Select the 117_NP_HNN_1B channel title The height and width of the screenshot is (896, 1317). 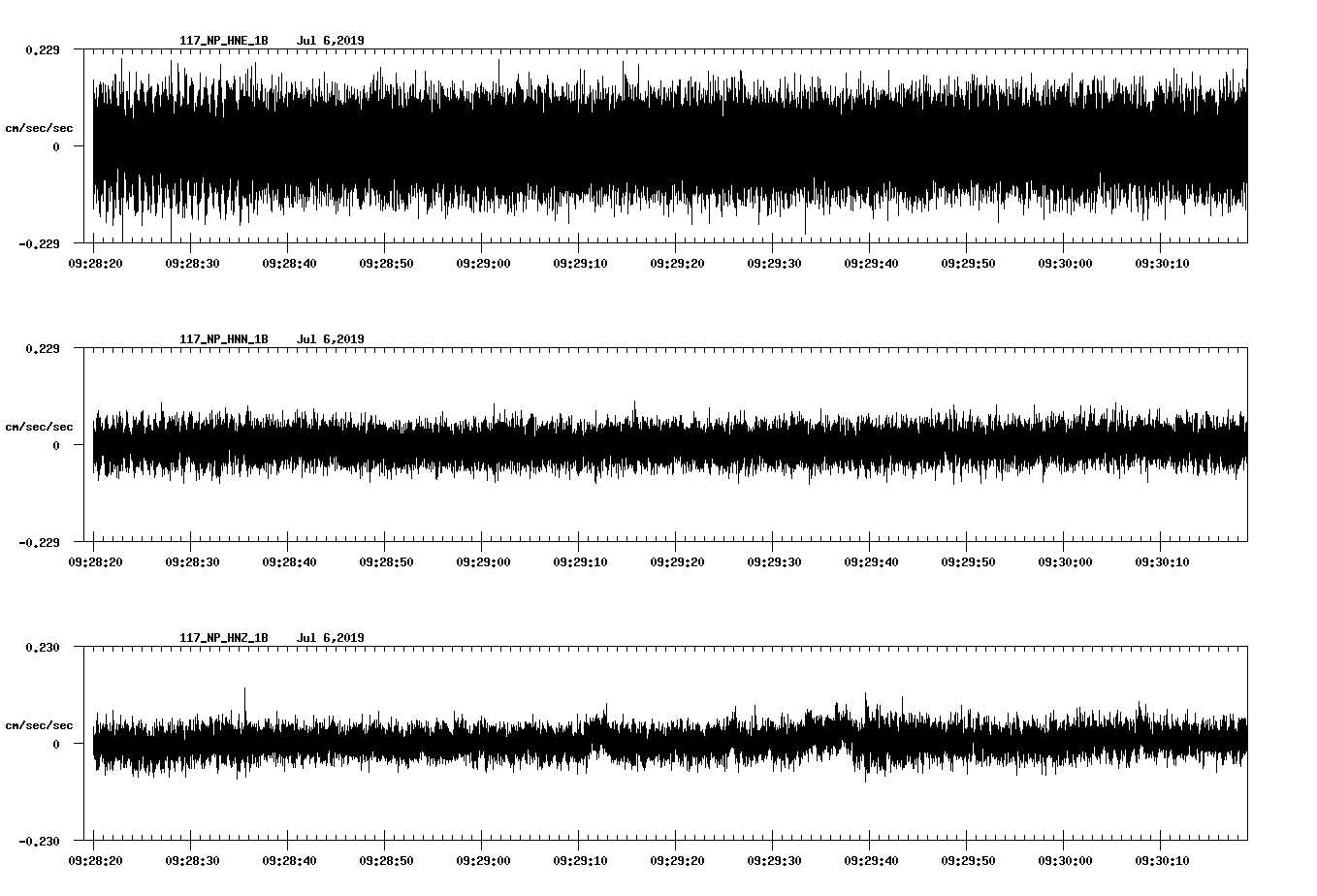click(223, 339)
